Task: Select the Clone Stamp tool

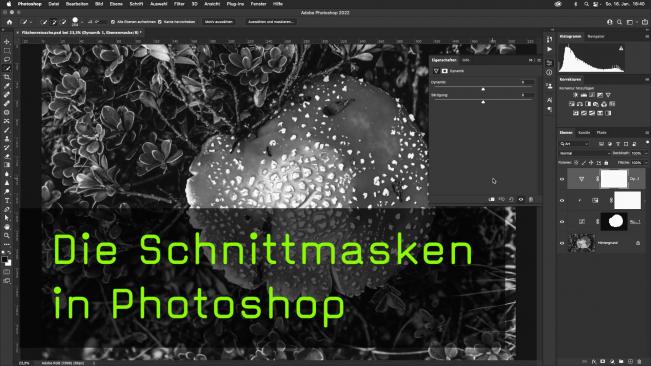Action: [x=7, y=139]
